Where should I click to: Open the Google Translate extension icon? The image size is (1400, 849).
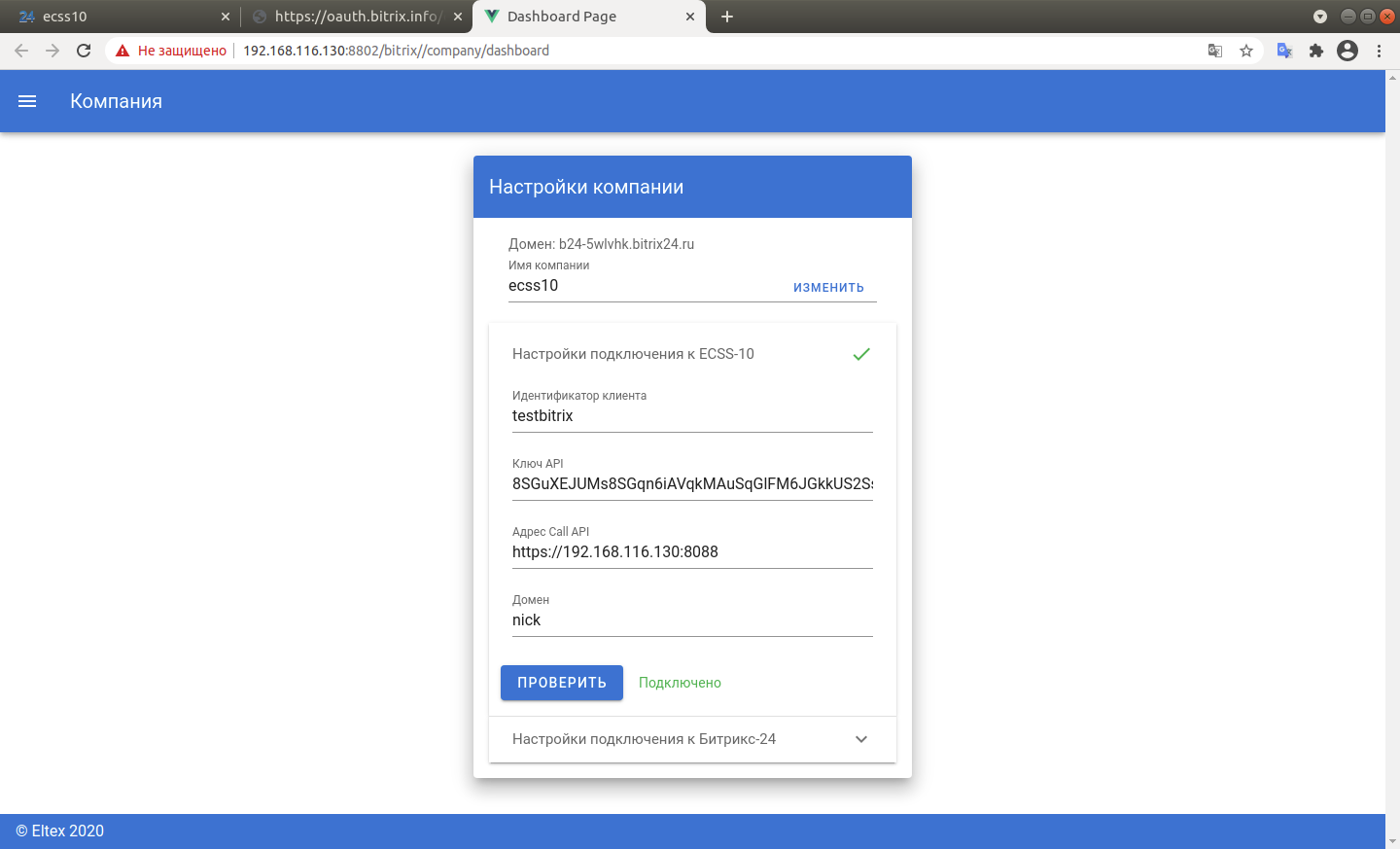click(1284, 51)
